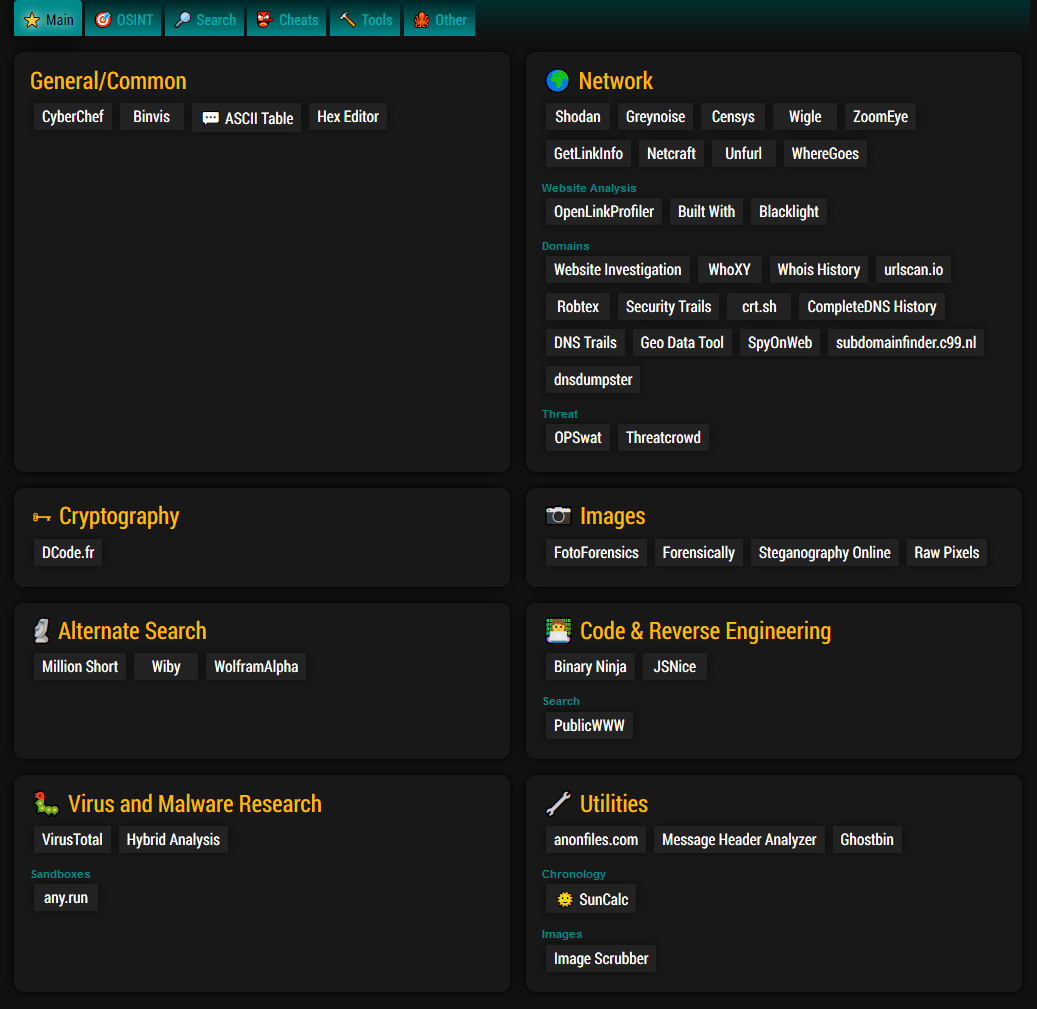This screenshot has height=1009, width=1037.
Task: Open OpenLinkProfiler
Action: pos(604,212)
